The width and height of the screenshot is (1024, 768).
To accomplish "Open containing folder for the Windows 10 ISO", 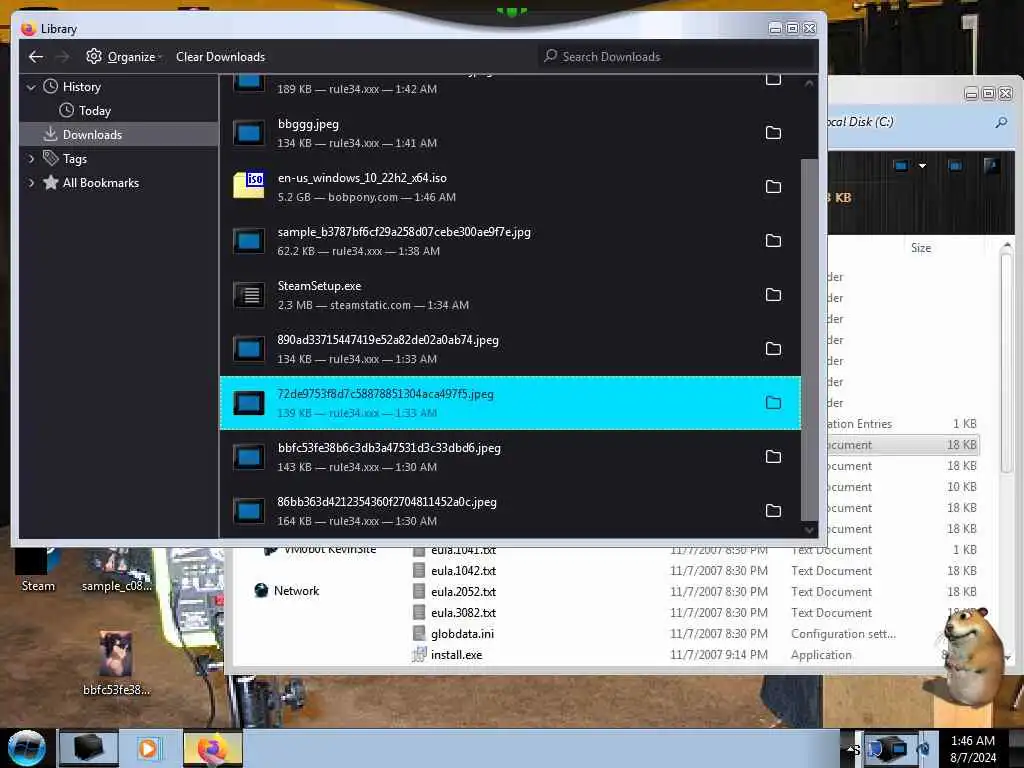I will click(773, 187).
